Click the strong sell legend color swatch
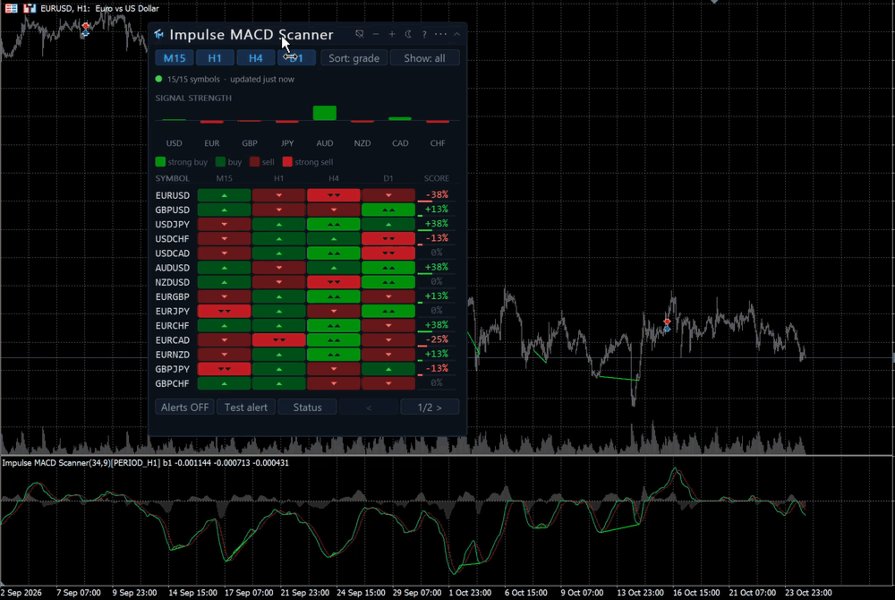895x600 pixels. [x=288, y=162]
